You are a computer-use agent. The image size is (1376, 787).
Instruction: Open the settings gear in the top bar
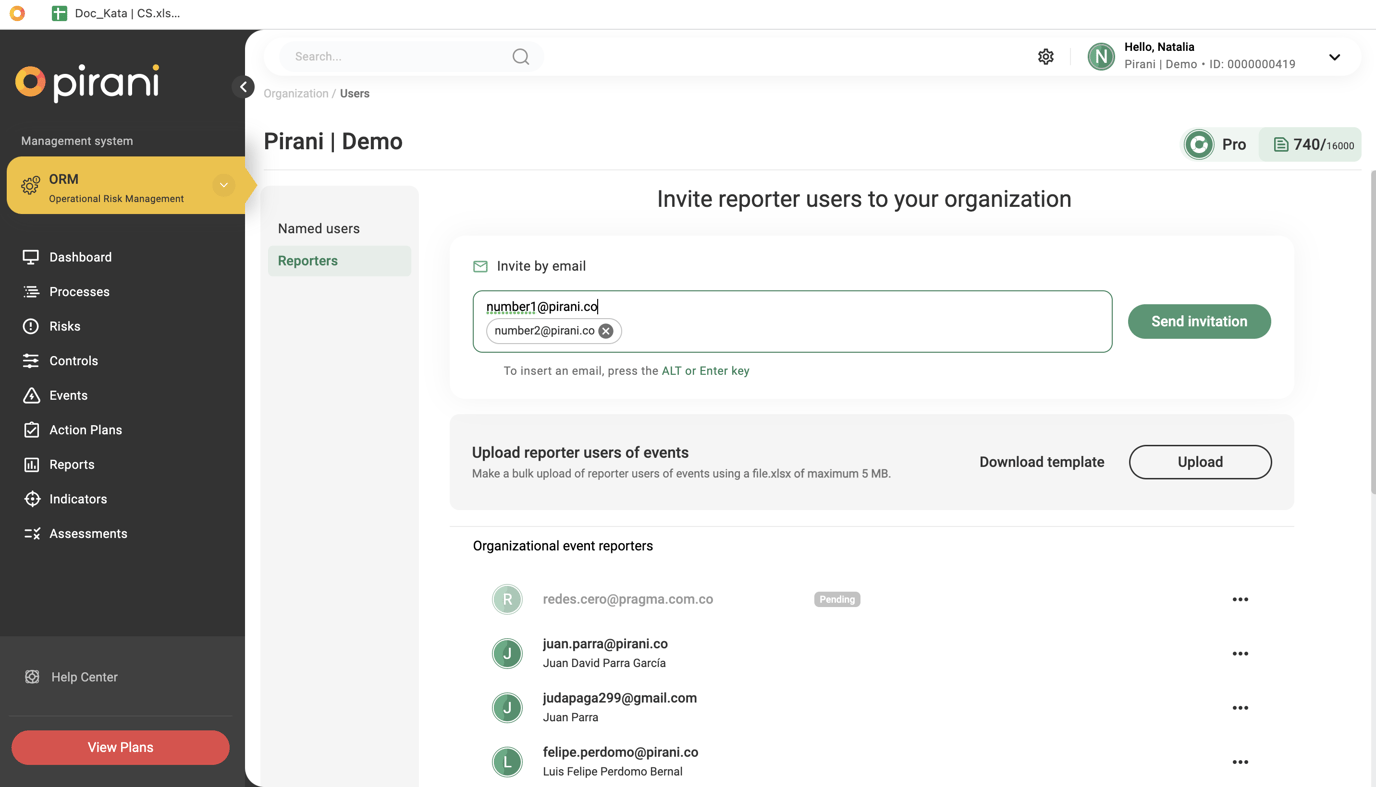click(x=1045, y=56)
